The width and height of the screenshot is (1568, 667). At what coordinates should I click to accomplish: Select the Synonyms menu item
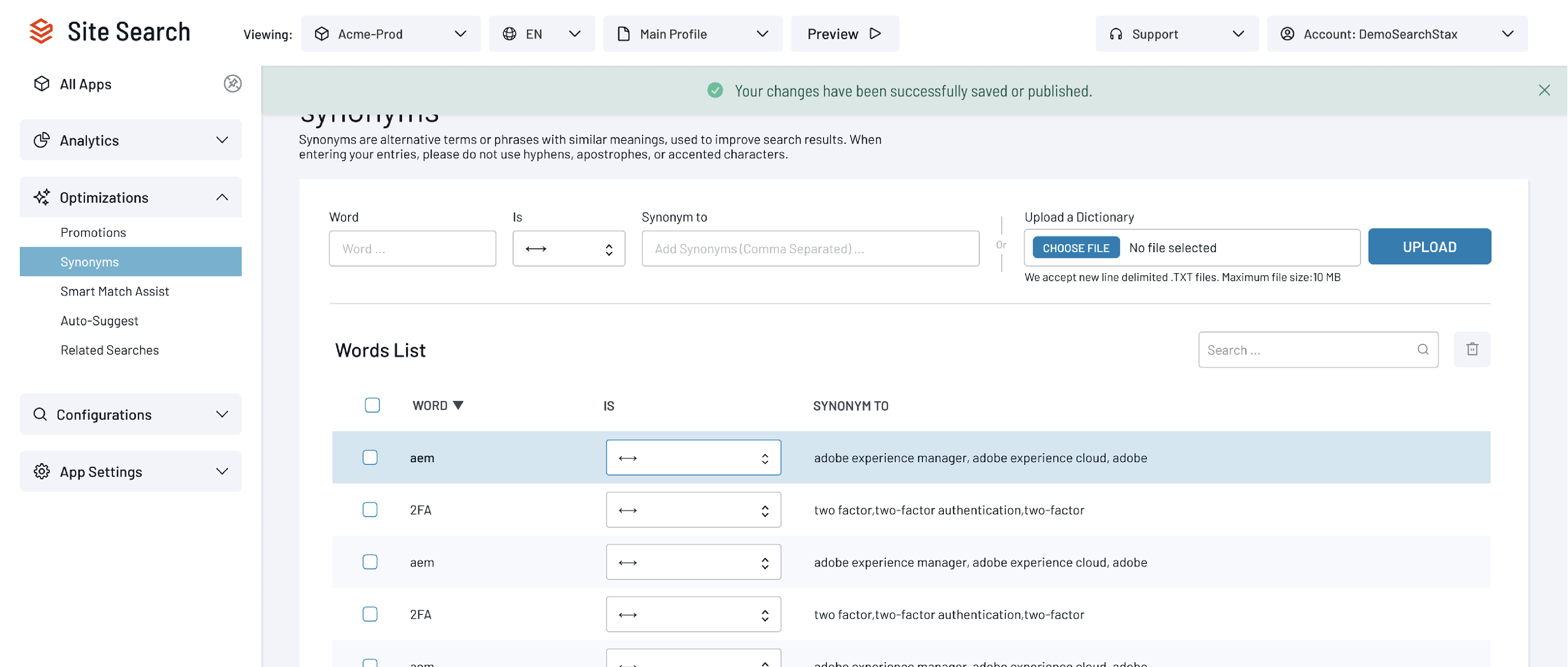pyautogui.click(x=130, y=261)
